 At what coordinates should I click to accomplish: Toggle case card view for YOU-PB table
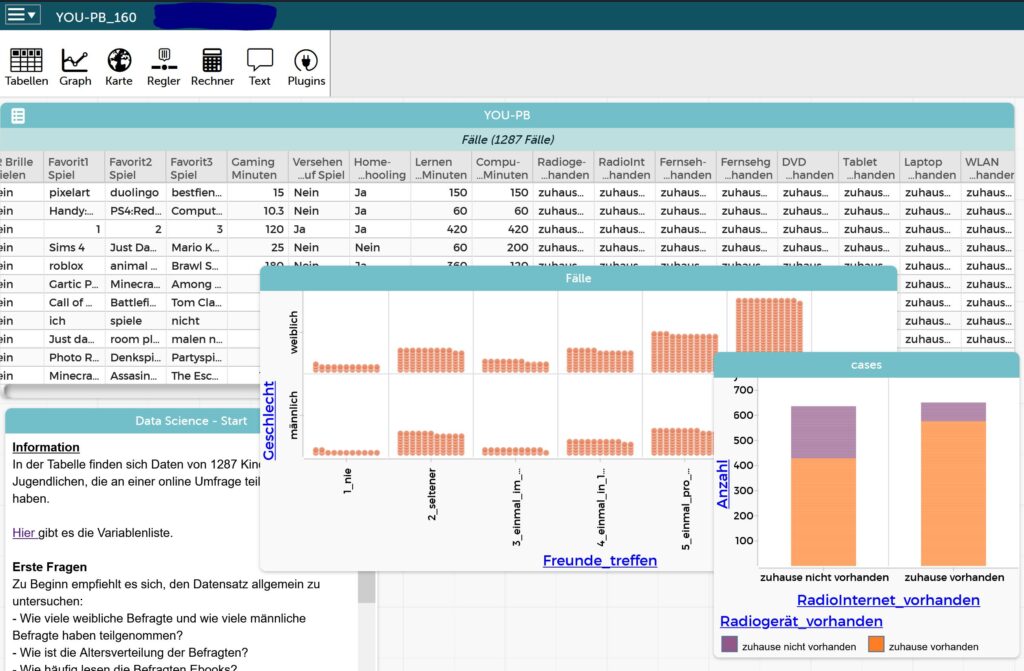[18, 116]
